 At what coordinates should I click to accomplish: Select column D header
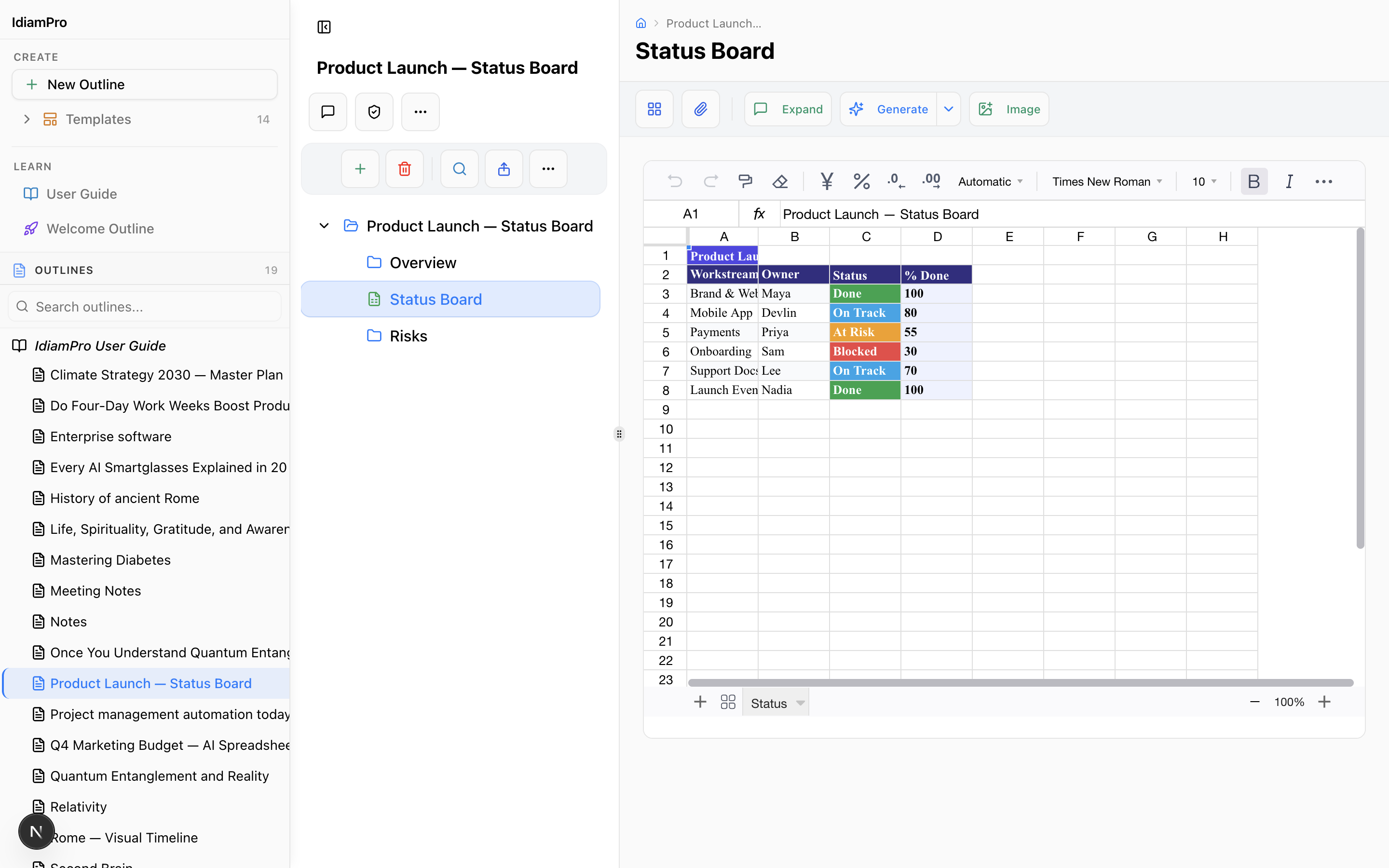pos(937,236)
